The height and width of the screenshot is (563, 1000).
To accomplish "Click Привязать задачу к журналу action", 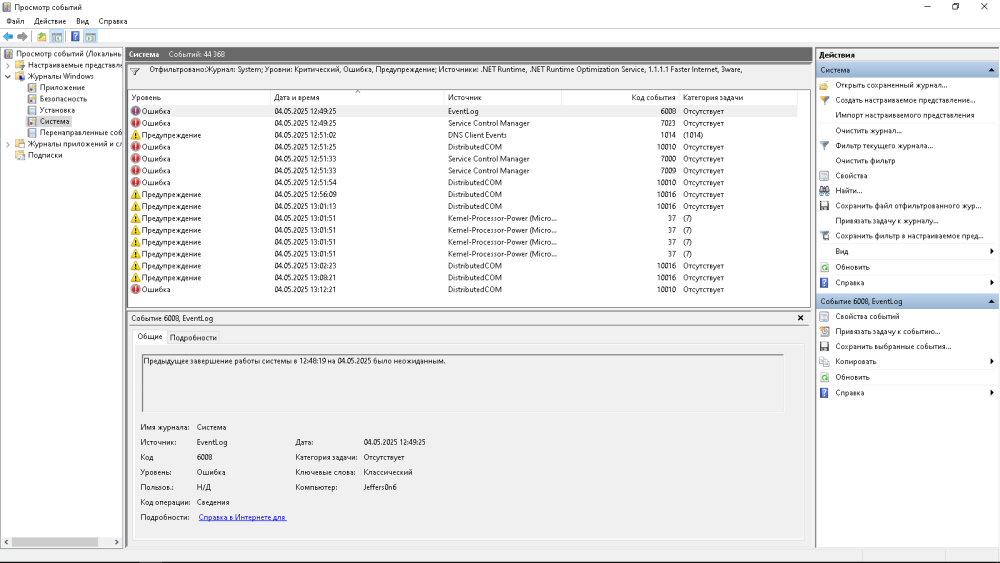I will 886,221.
